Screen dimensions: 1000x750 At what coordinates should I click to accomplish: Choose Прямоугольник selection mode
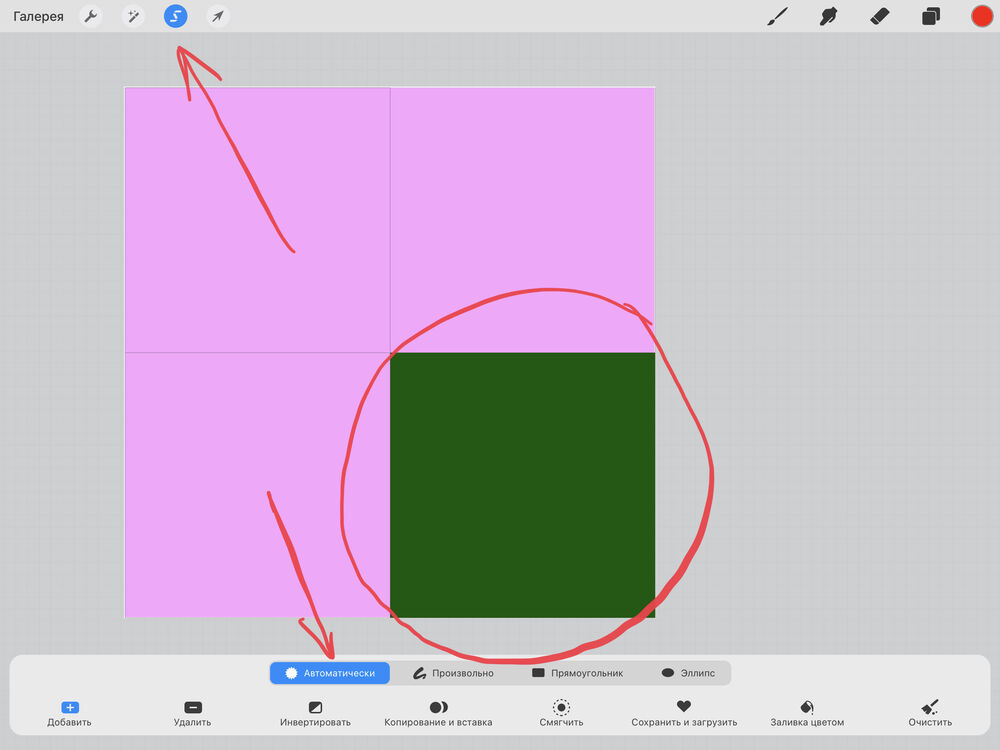coord(577,673)
